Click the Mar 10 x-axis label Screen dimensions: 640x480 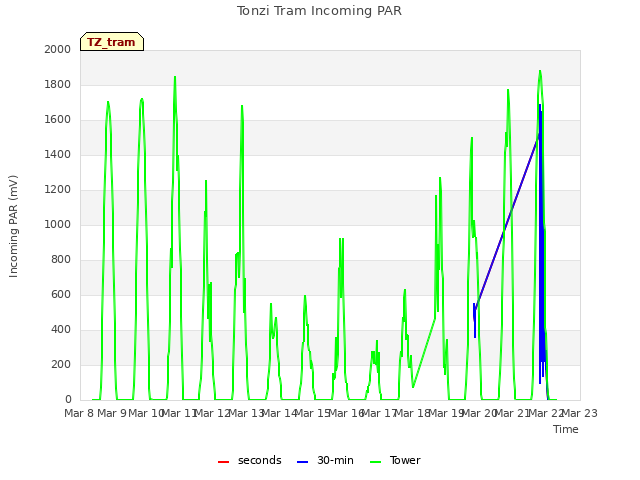(146, 413)
